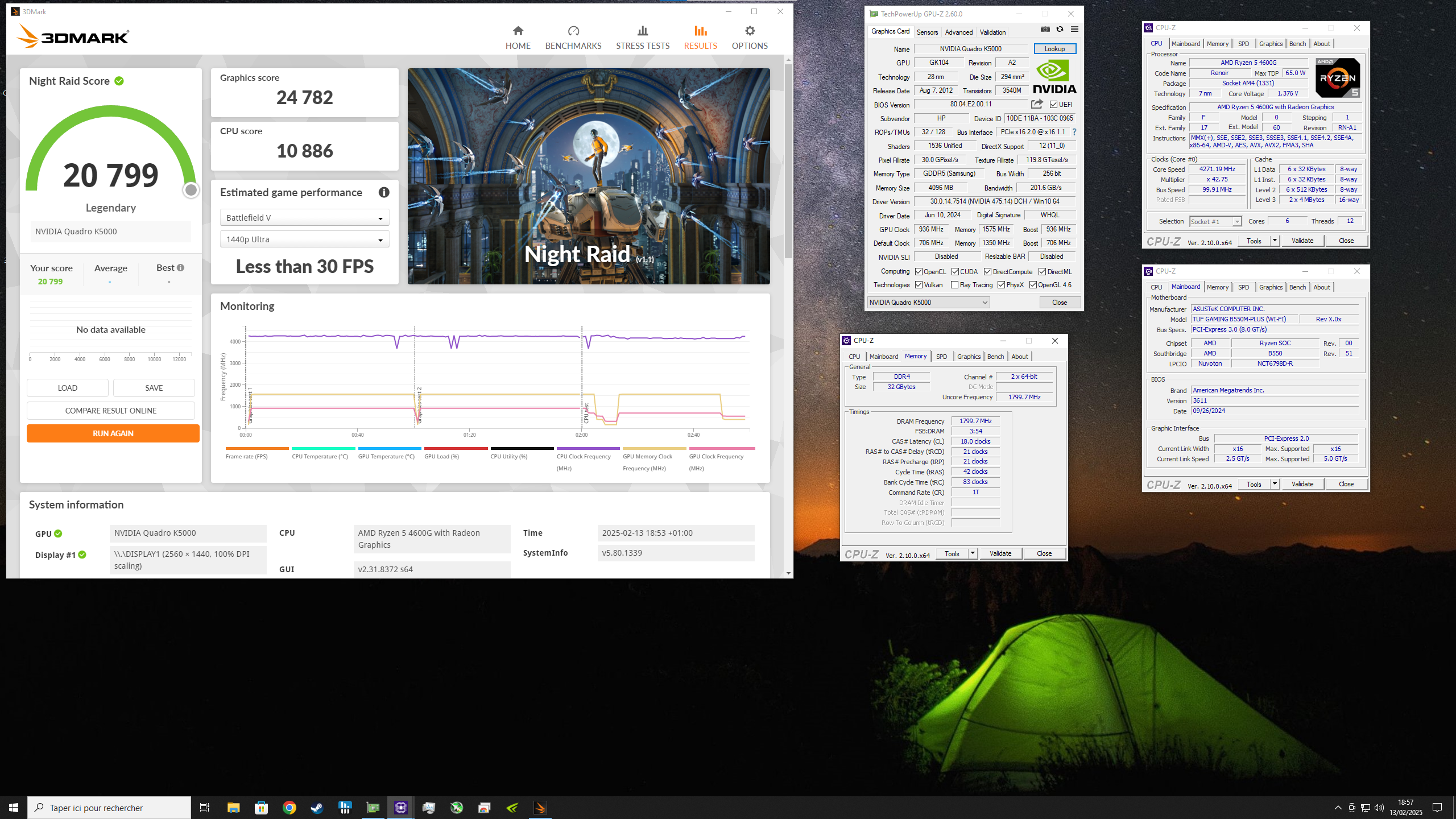Open Task View on the taskbar
Image resolution: width=1456 pixels, height=819 pixels.
tap(205, 808)
